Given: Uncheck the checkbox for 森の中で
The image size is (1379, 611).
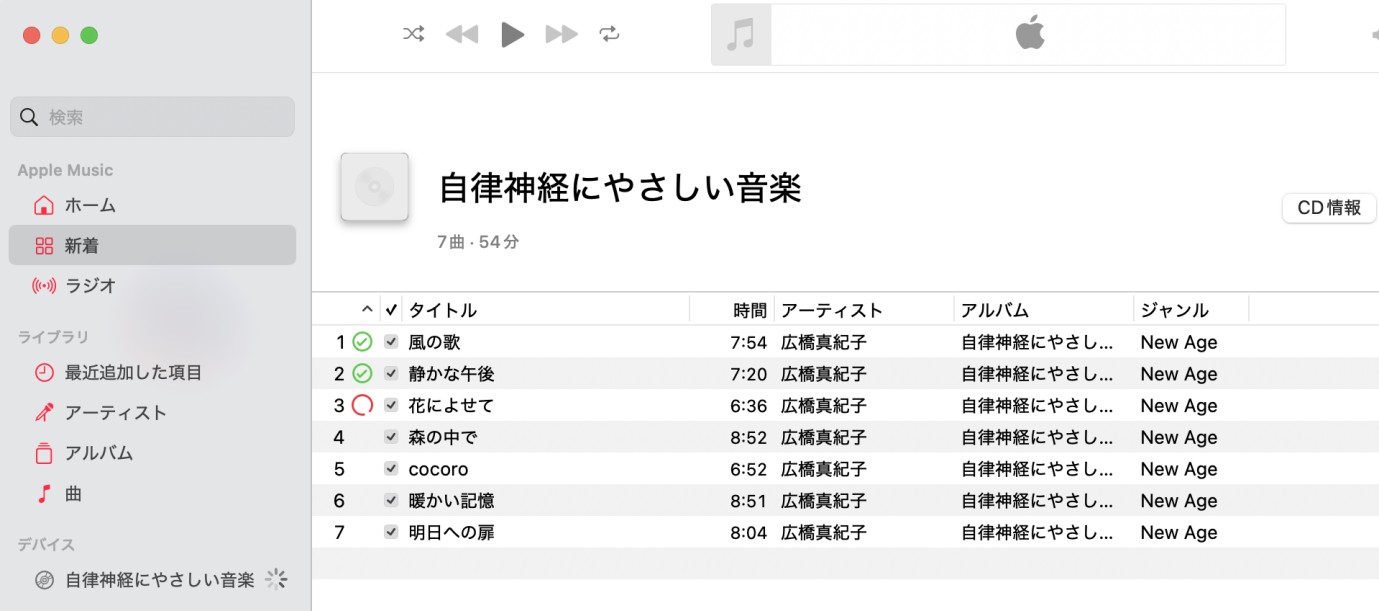Looking at the screenshot, I should [x=391, y=437].
